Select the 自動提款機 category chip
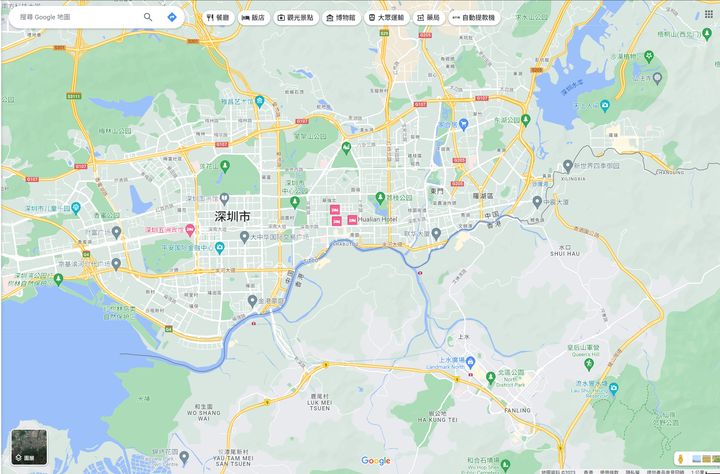The width and height of the screenshot is (720, 474). pos(474,18)
